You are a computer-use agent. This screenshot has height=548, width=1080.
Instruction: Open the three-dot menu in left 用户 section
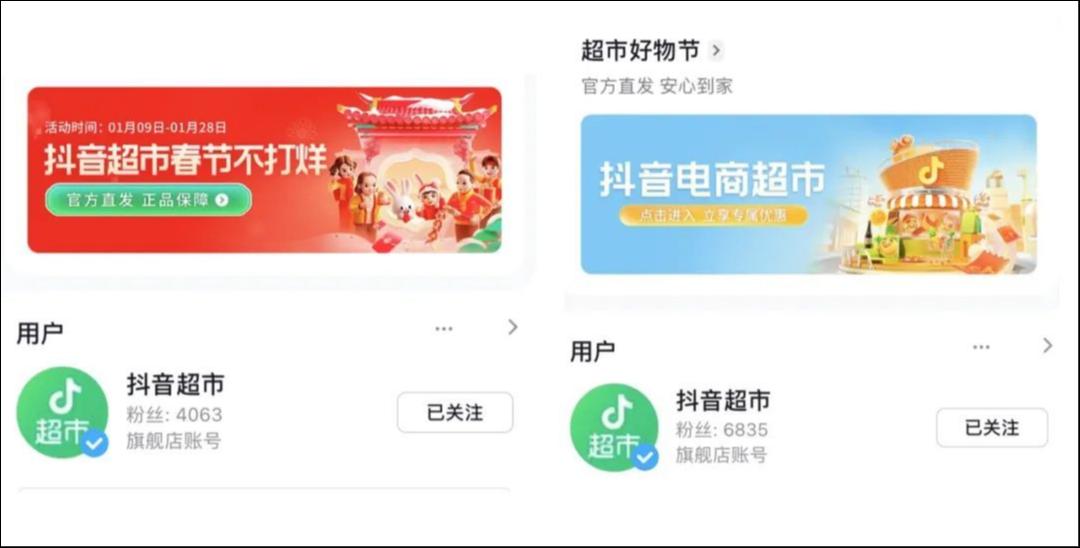coord(444,328)
